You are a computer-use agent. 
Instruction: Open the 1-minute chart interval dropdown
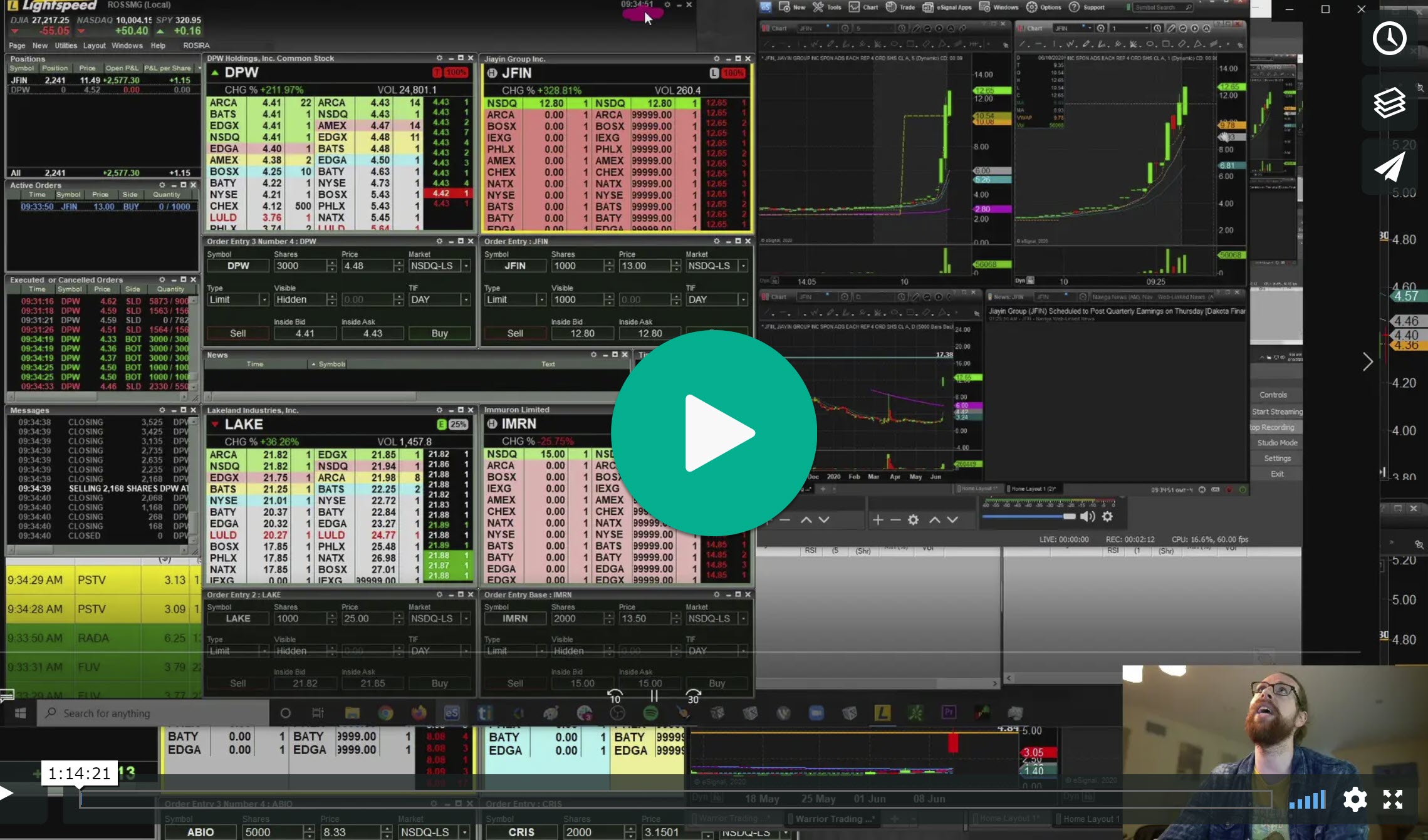(1147, 28)
